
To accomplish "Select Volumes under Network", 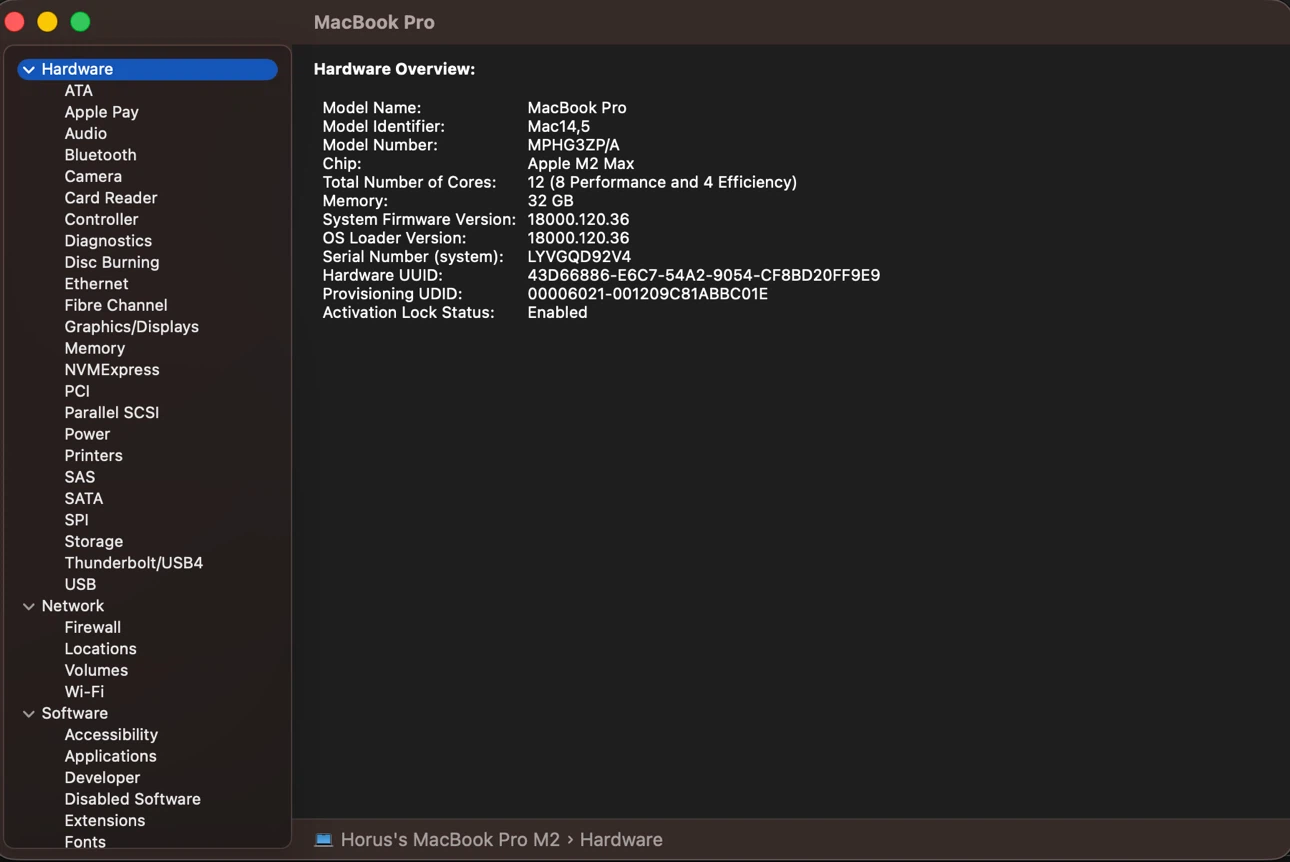I will point(96,671).
